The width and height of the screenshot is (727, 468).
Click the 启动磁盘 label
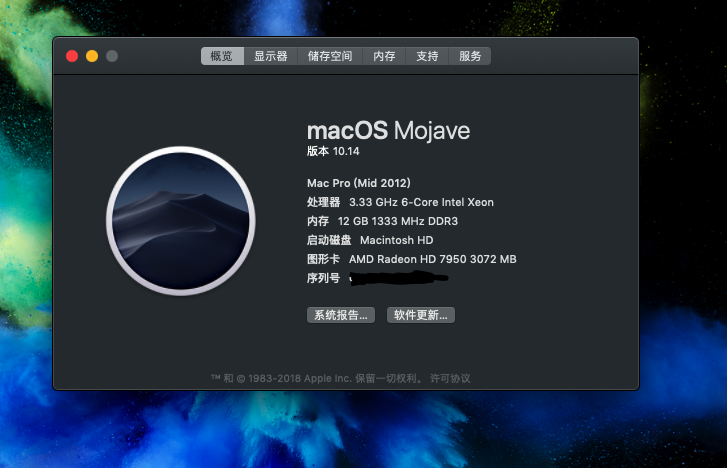329,240
